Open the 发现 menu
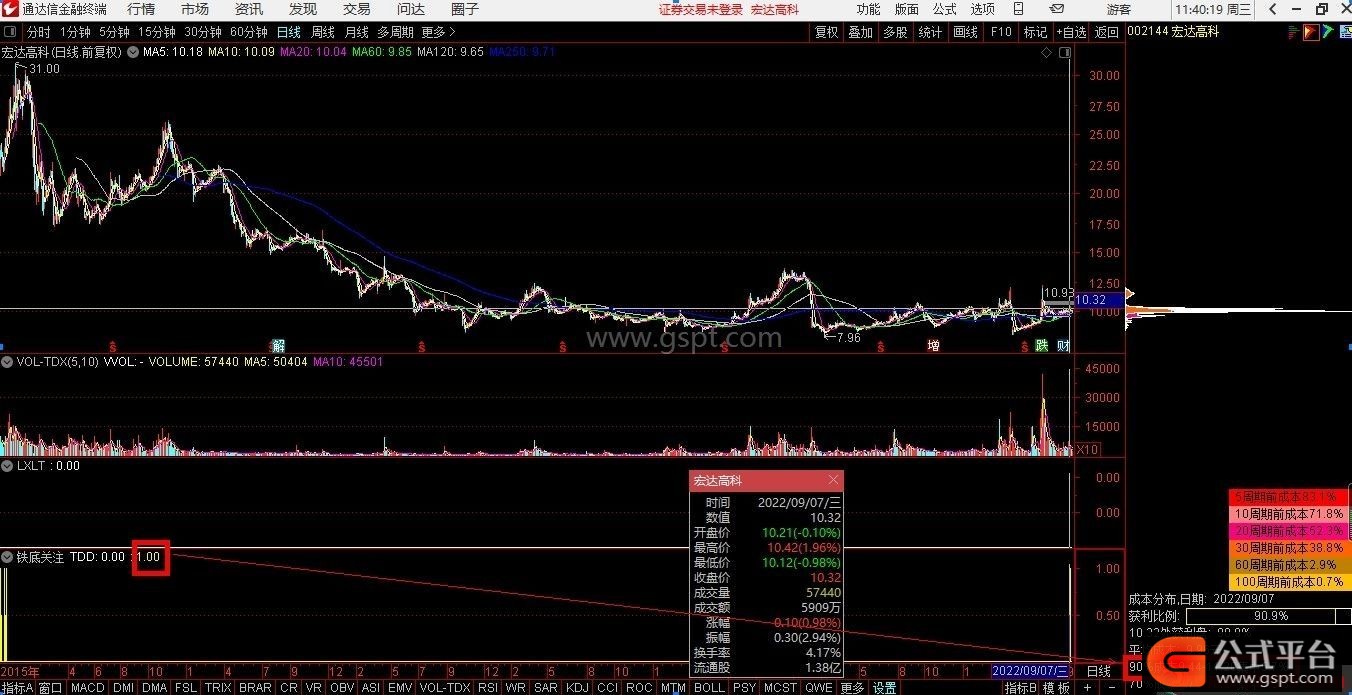 pos(303,9)
